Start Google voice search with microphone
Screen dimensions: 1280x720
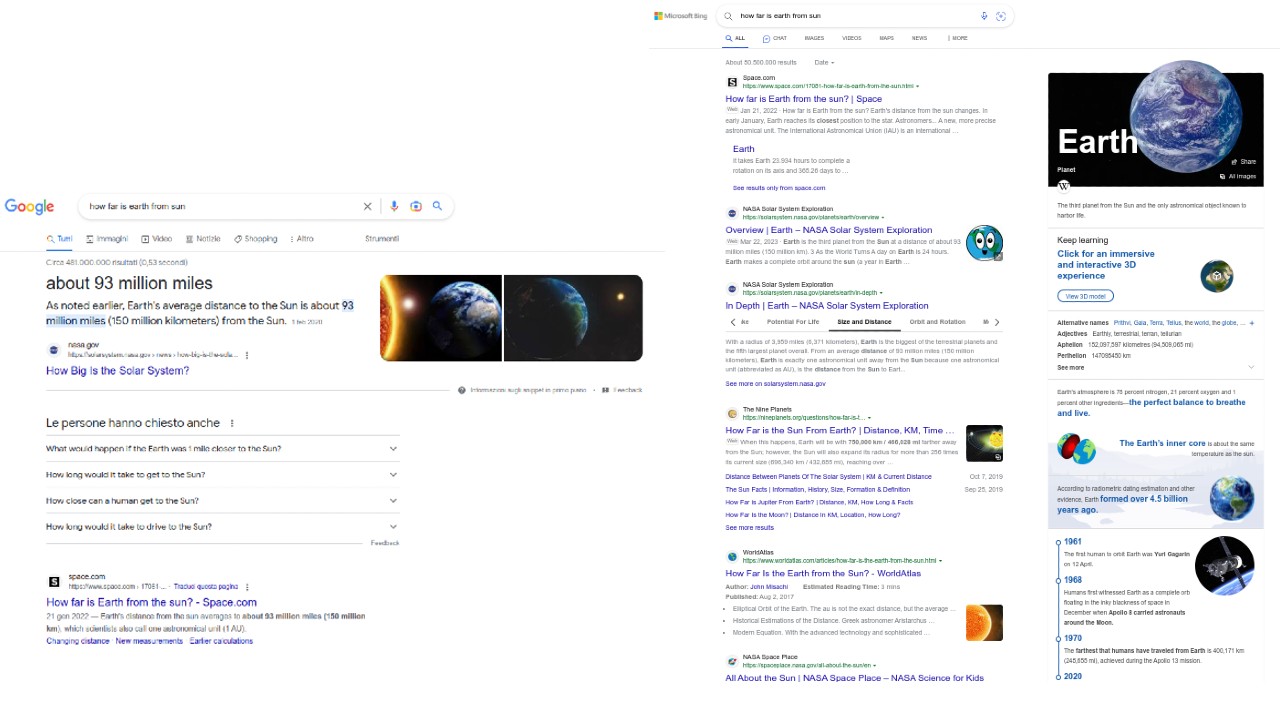pyautogui.click(x=394, y=206)
